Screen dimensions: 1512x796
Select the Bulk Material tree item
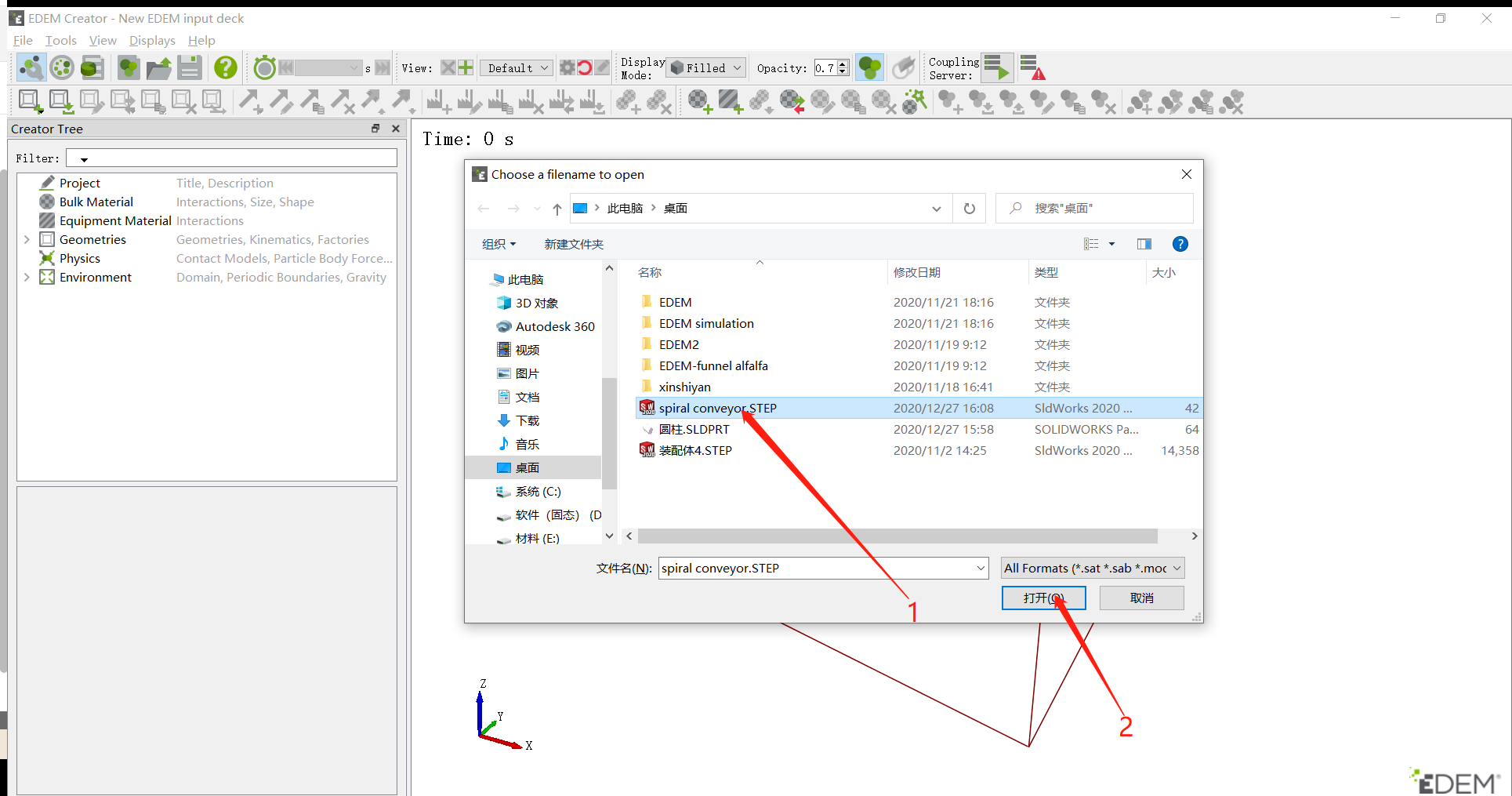96,202
